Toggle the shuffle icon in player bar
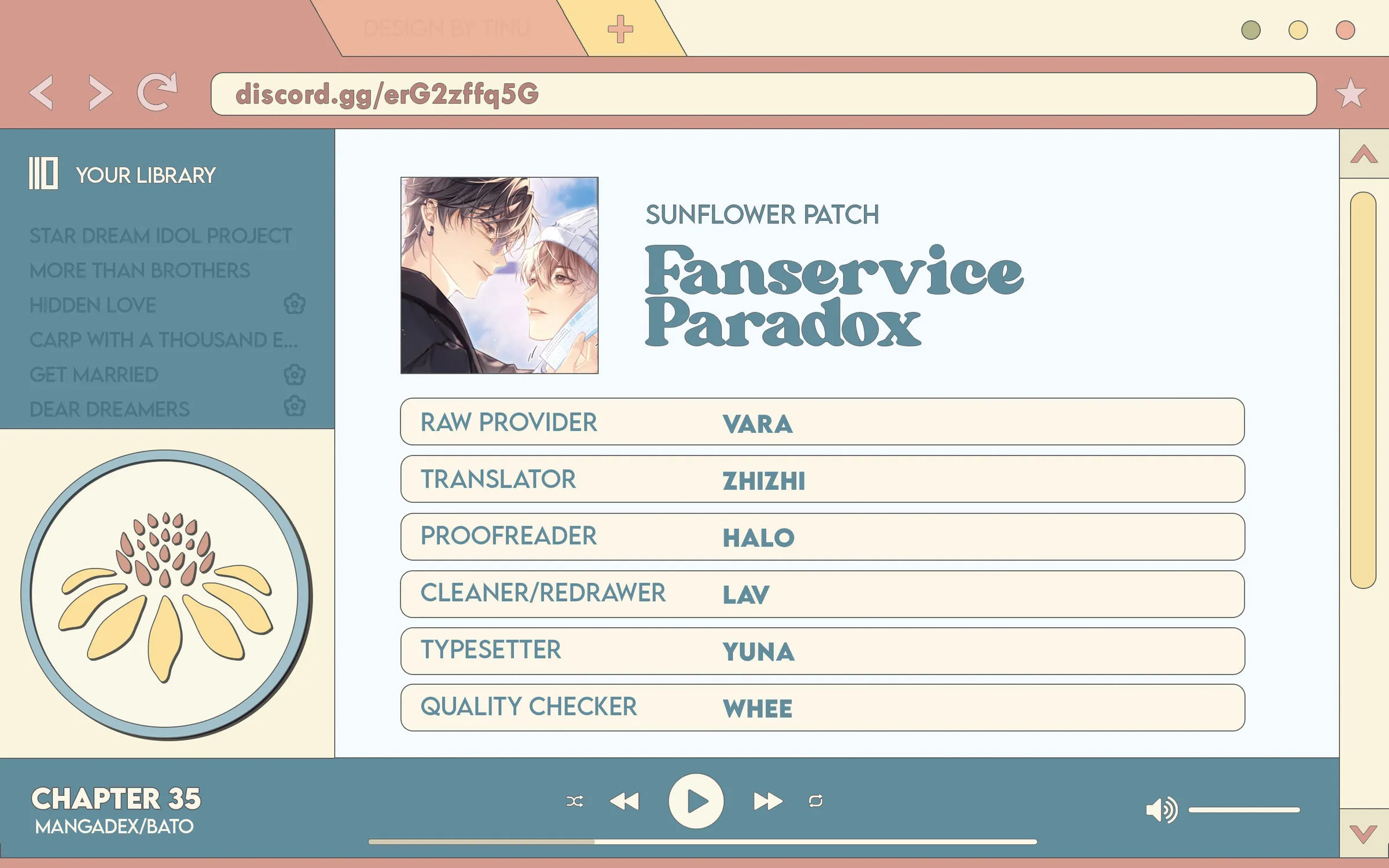The width and height of the screenshot is (1389, 868). click(575, 801)
